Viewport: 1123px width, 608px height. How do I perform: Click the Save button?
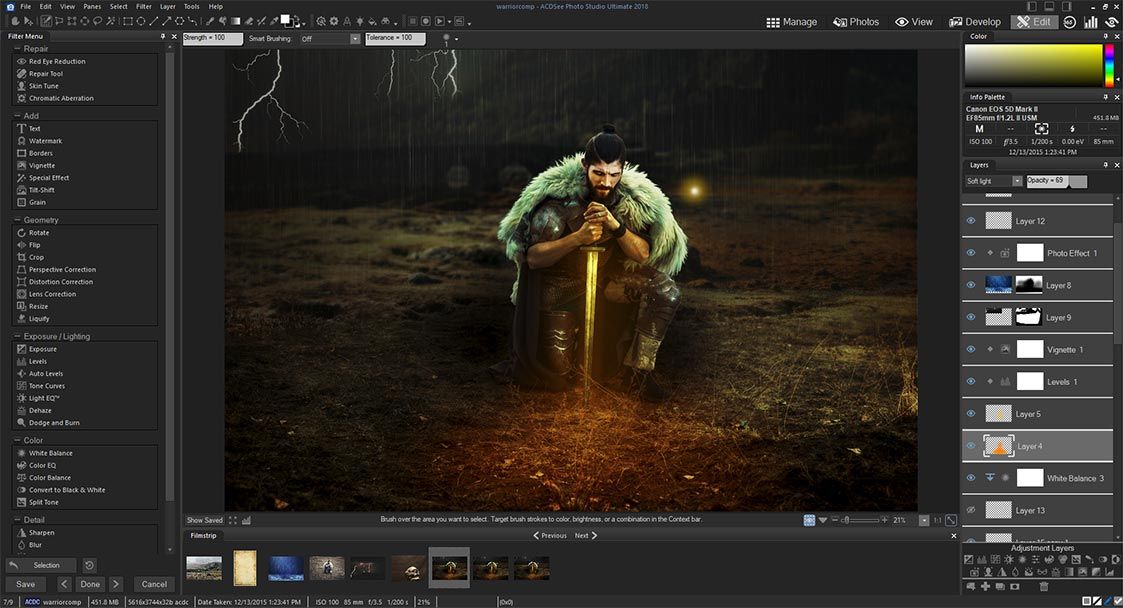(25, 584)
